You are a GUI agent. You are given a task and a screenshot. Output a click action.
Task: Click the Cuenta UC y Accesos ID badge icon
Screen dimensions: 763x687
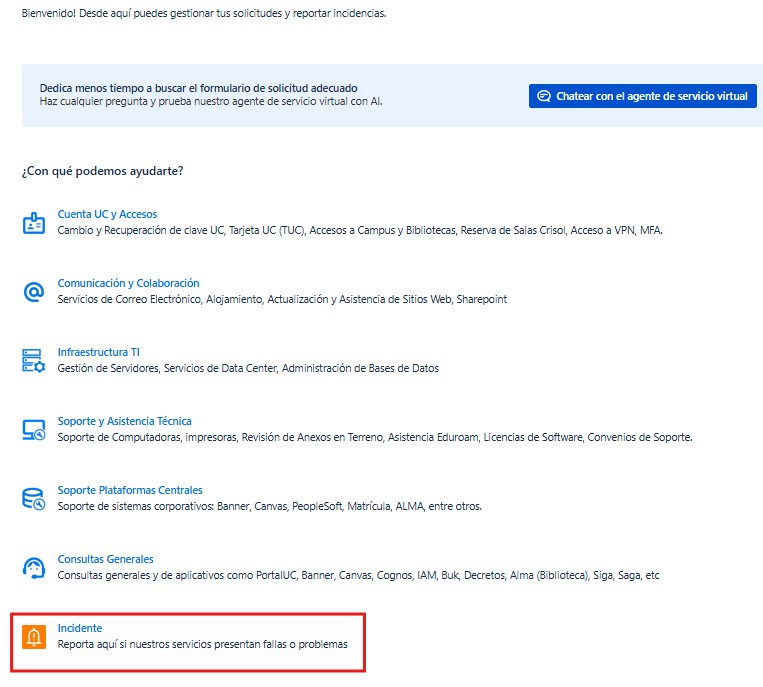click(x=34, y=223)
